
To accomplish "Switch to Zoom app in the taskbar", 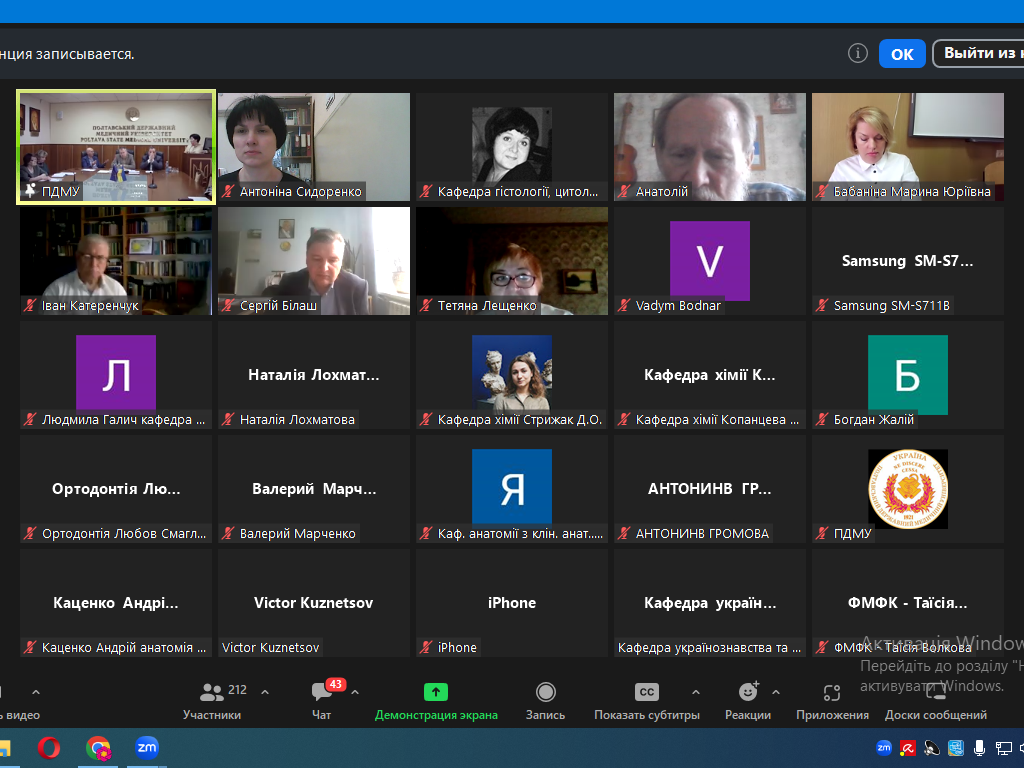I will [x=147, y=748].
